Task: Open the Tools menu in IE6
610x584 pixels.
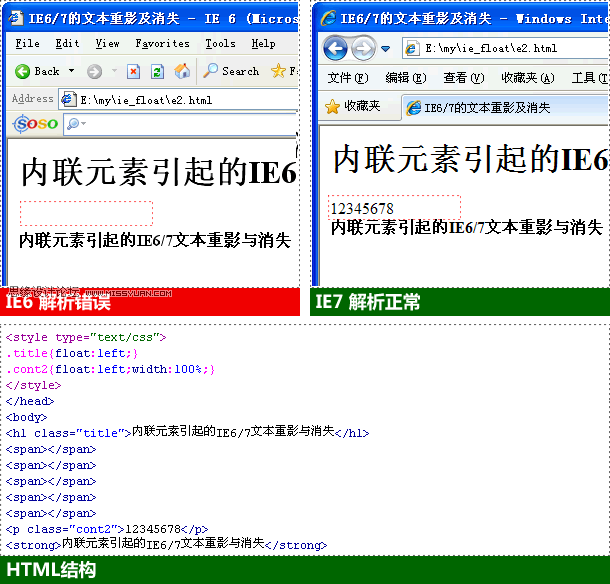Action: pyautogui.click(x=221, y=44)
